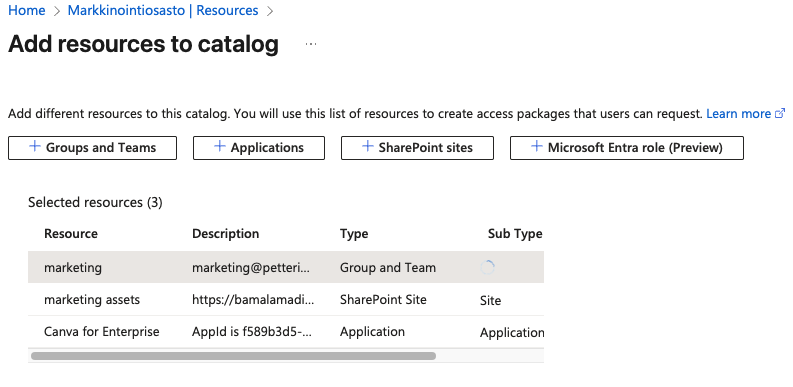
Task: Sort by the Description column header
Action: pos(226,234)
